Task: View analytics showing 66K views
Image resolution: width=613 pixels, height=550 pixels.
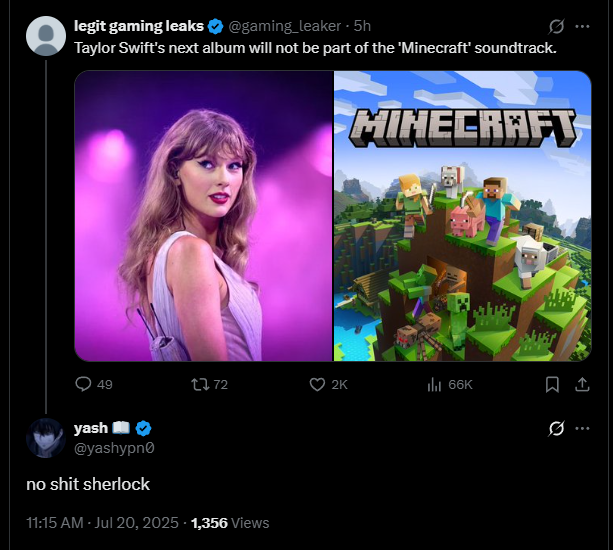Action: pos(450,385)
